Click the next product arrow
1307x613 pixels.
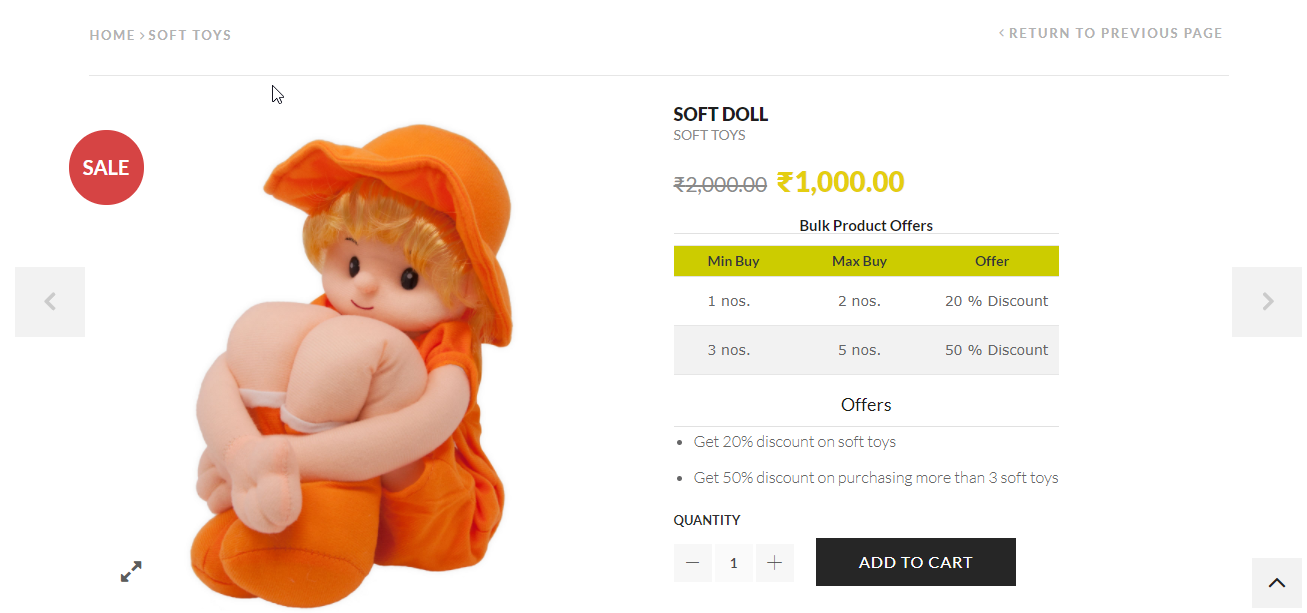(x=1267, y=301)
